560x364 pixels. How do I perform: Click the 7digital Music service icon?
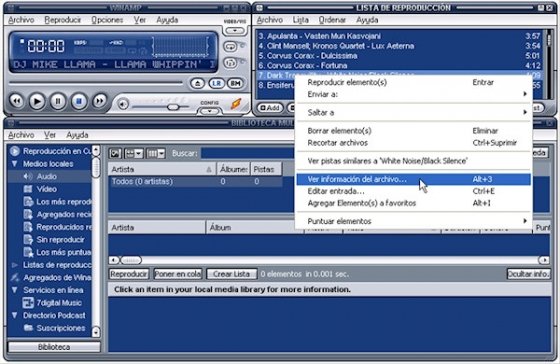click(x=28, y=303)
